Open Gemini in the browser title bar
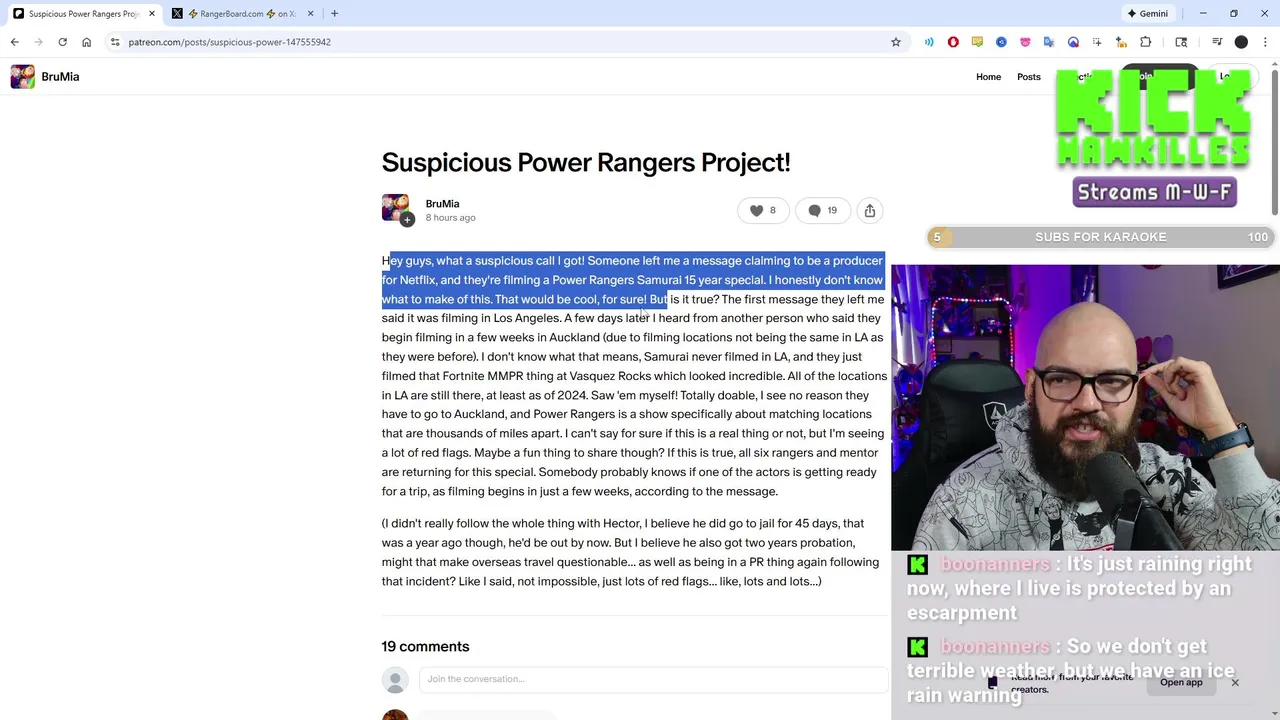1280x720 pixels. [1147, 13]
